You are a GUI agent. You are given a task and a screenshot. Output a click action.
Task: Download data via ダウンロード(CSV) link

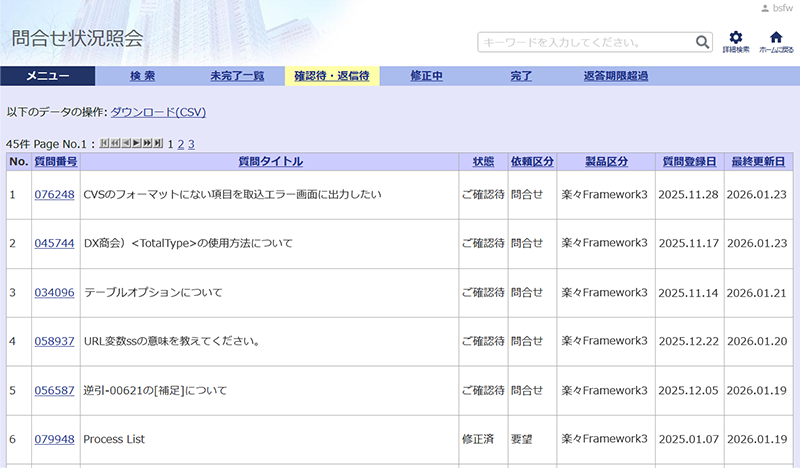(158, 112)
